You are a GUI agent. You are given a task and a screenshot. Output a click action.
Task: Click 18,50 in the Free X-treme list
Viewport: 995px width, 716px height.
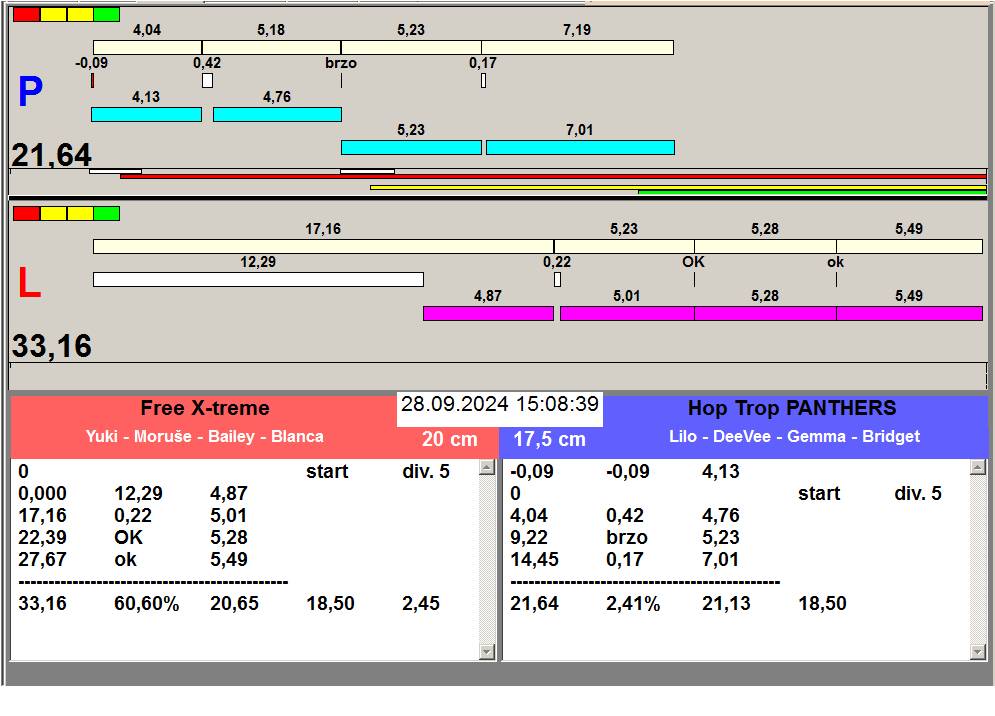point(330,604)
